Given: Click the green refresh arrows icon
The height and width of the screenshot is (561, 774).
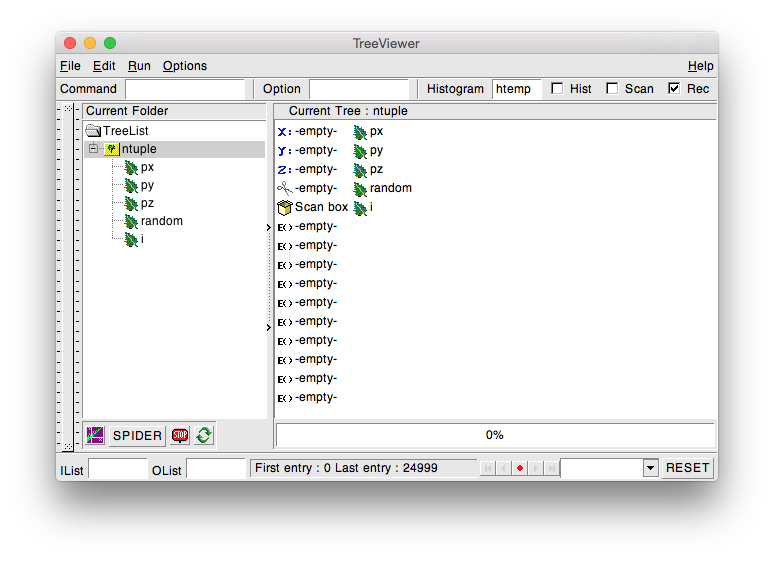Looking at the screenshot, I should pyautogui.click(x=204, y=435).
